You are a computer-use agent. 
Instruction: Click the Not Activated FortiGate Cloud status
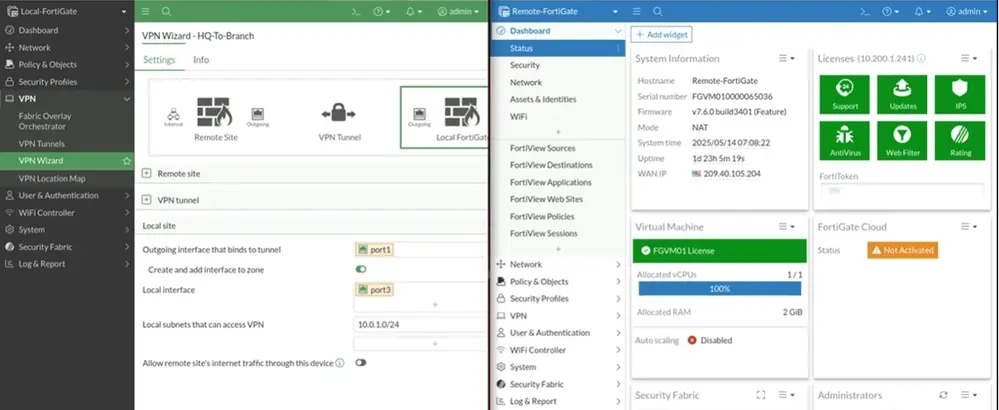click(x=902, y=251)
